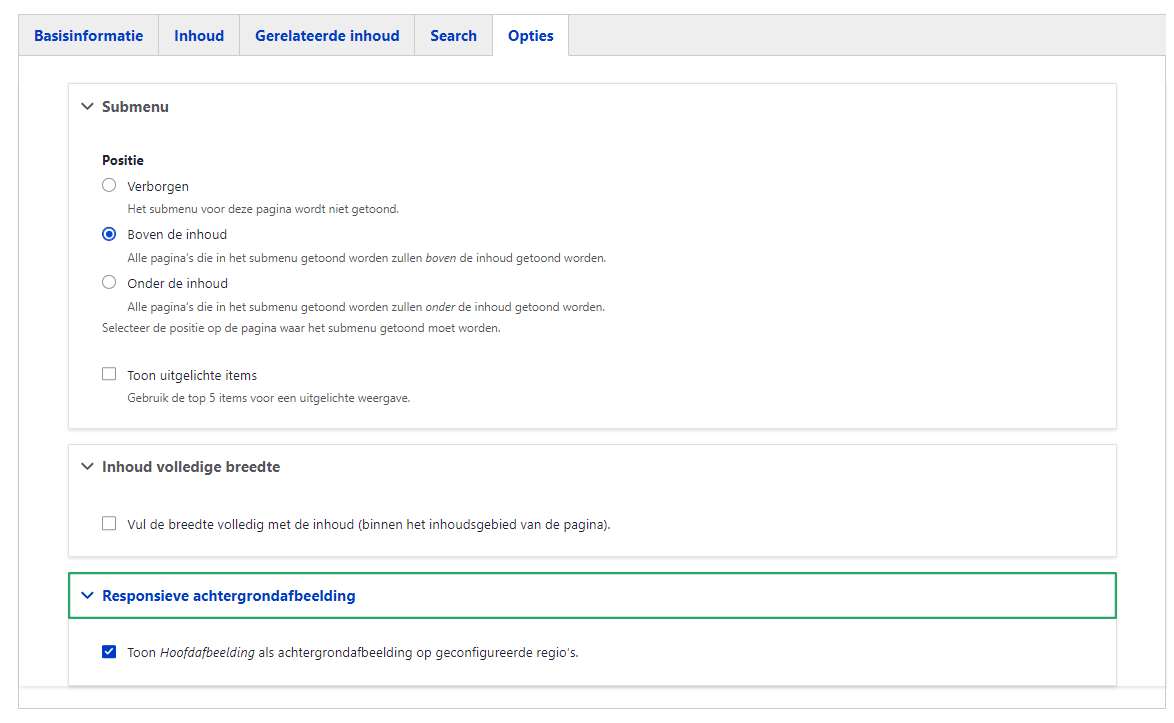Collapse the Submenu section chevron
Viewport: 1174px width, 723px height.
[87, 107]
